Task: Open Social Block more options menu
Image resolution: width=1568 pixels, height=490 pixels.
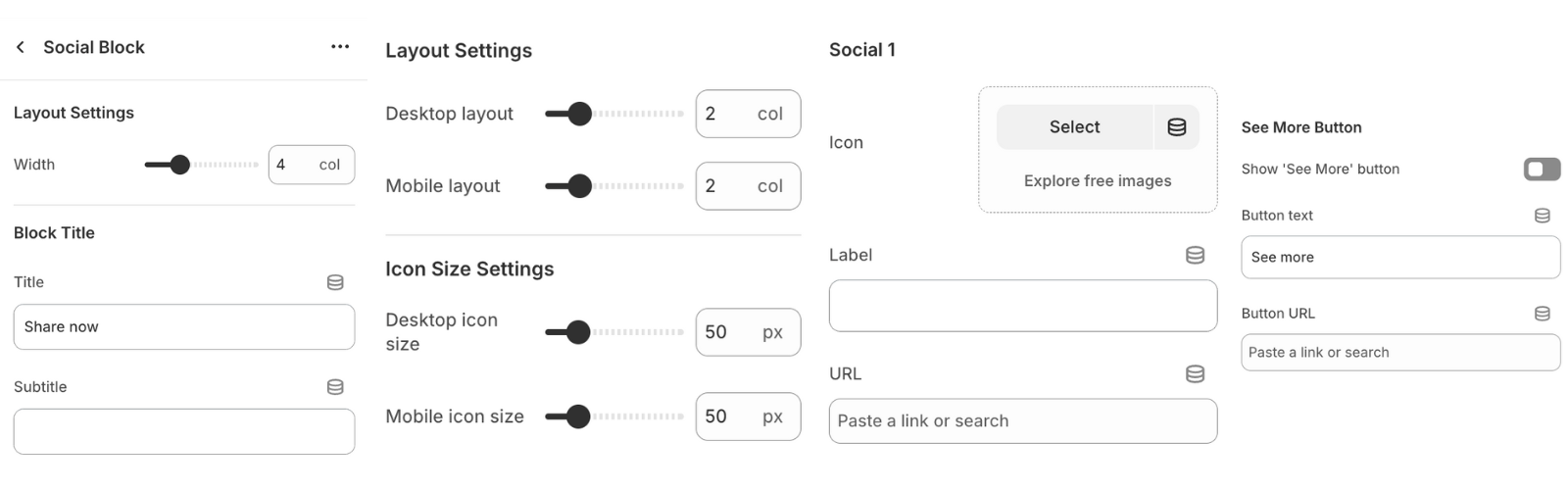Action: click(340, 47)
